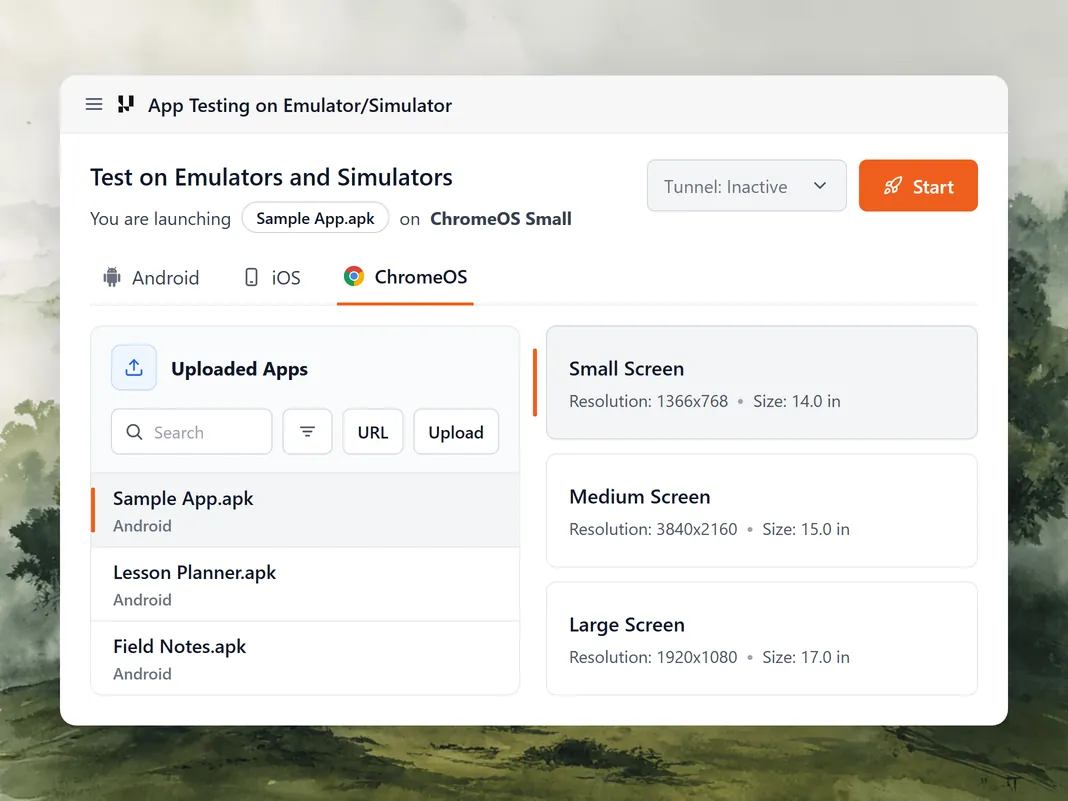The width and height of the screenshot is (1068, 801).
Task: Choose the Small Screen card
Action: pos(761,383)
